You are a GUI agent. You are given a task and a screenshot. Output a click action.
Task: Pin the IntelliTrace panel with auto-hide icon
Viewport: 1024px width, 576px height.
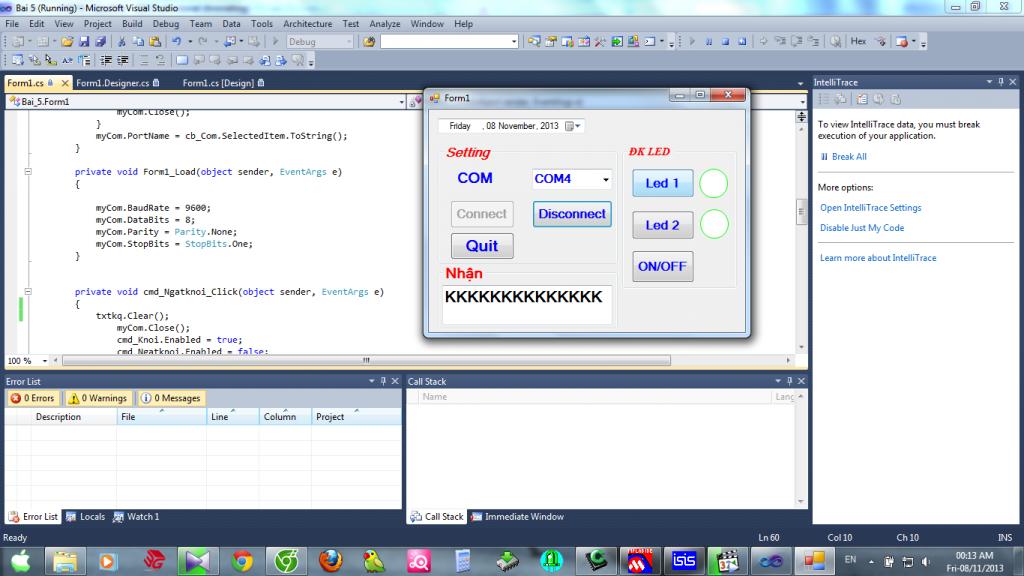click(1001, 82)
